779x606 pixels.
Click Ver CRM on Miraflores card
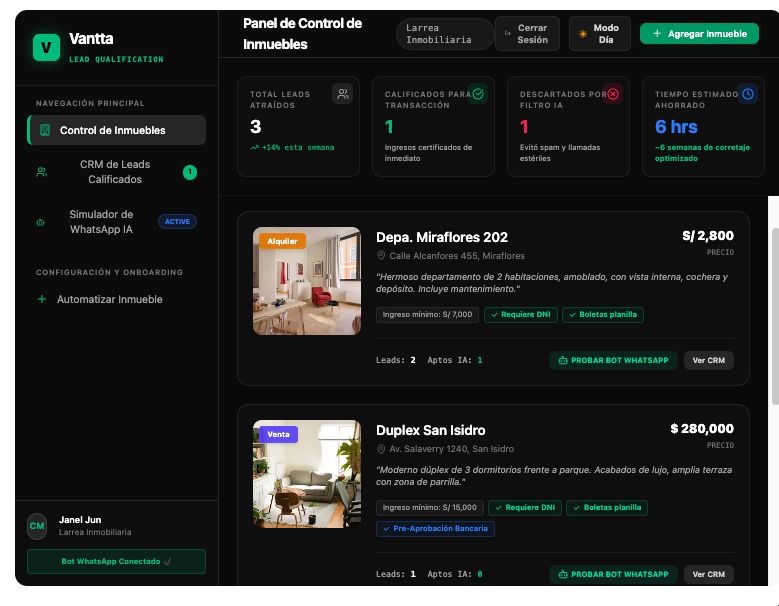(709, 361)
